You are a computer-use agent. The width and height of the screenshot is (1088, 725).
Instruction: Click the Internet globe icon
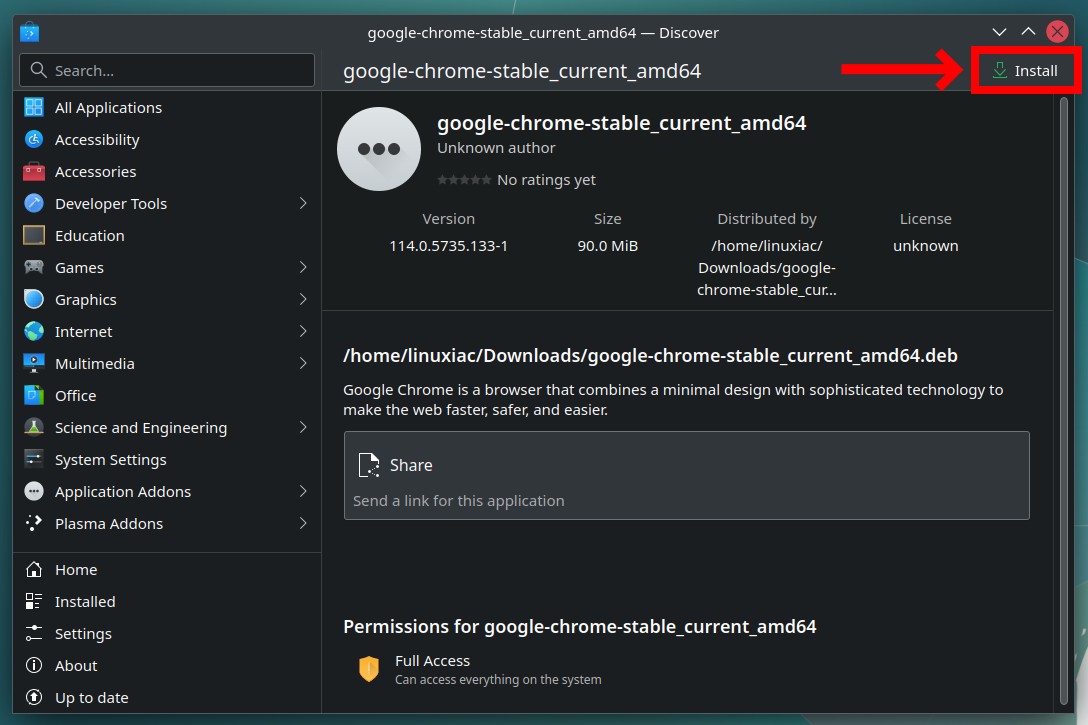(x=33, y=331)
